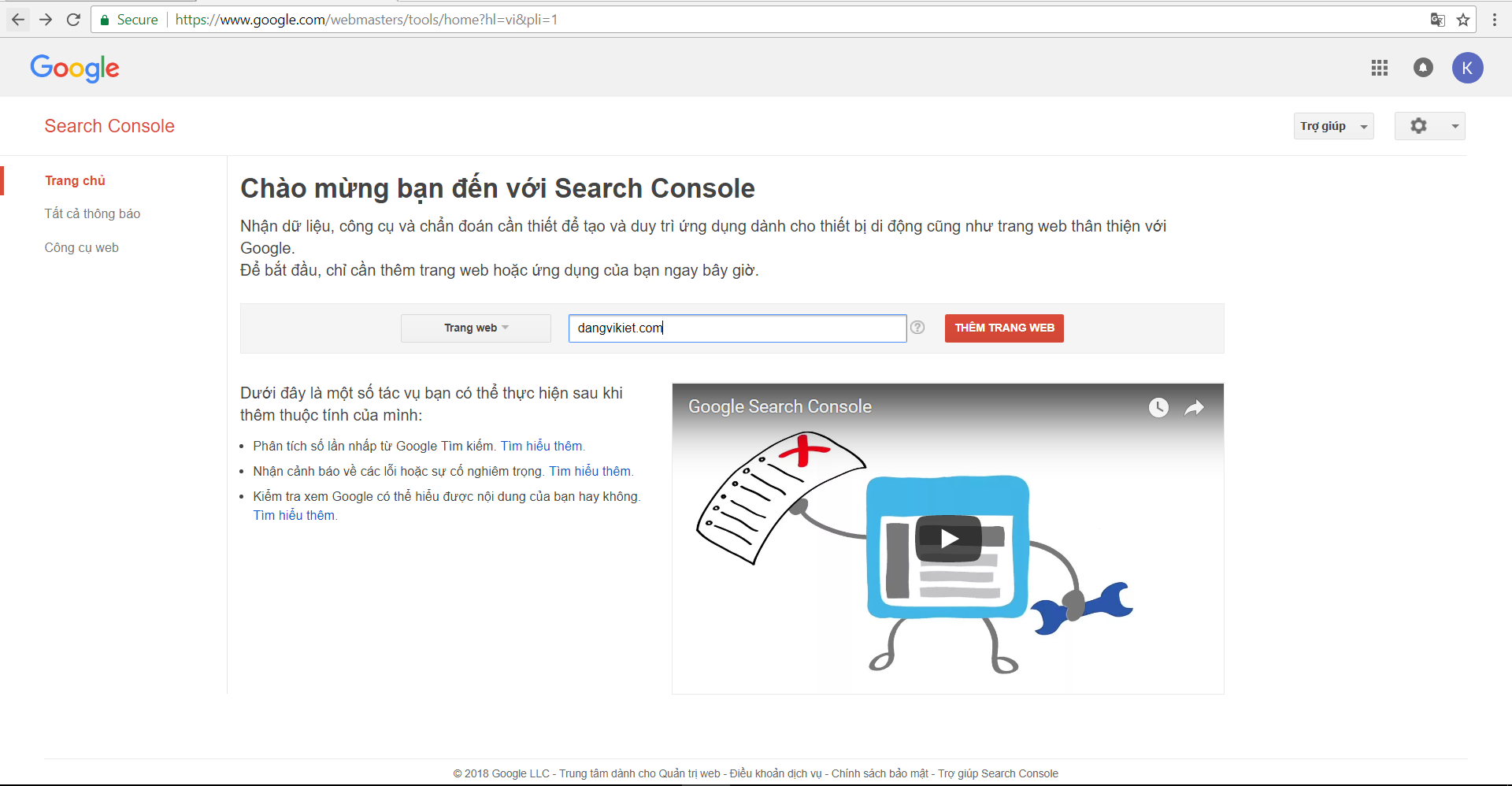Click the browser address bar URL
The width and height of the screenshot is (1512, 786).
coord(366,20)
